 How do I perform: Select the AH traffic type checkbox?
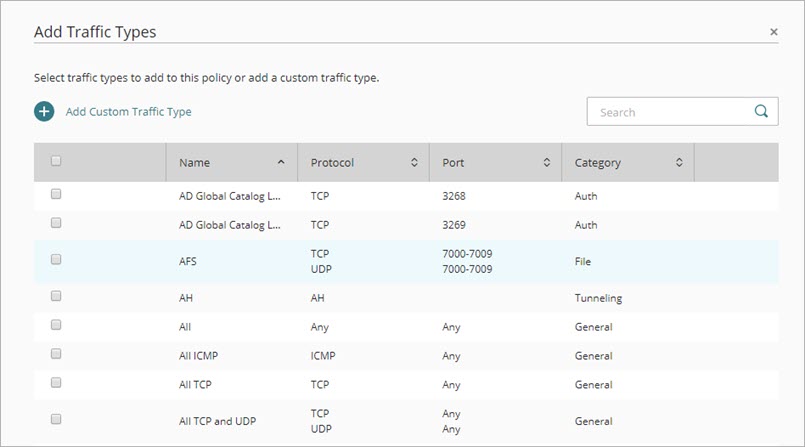point(56,296)
